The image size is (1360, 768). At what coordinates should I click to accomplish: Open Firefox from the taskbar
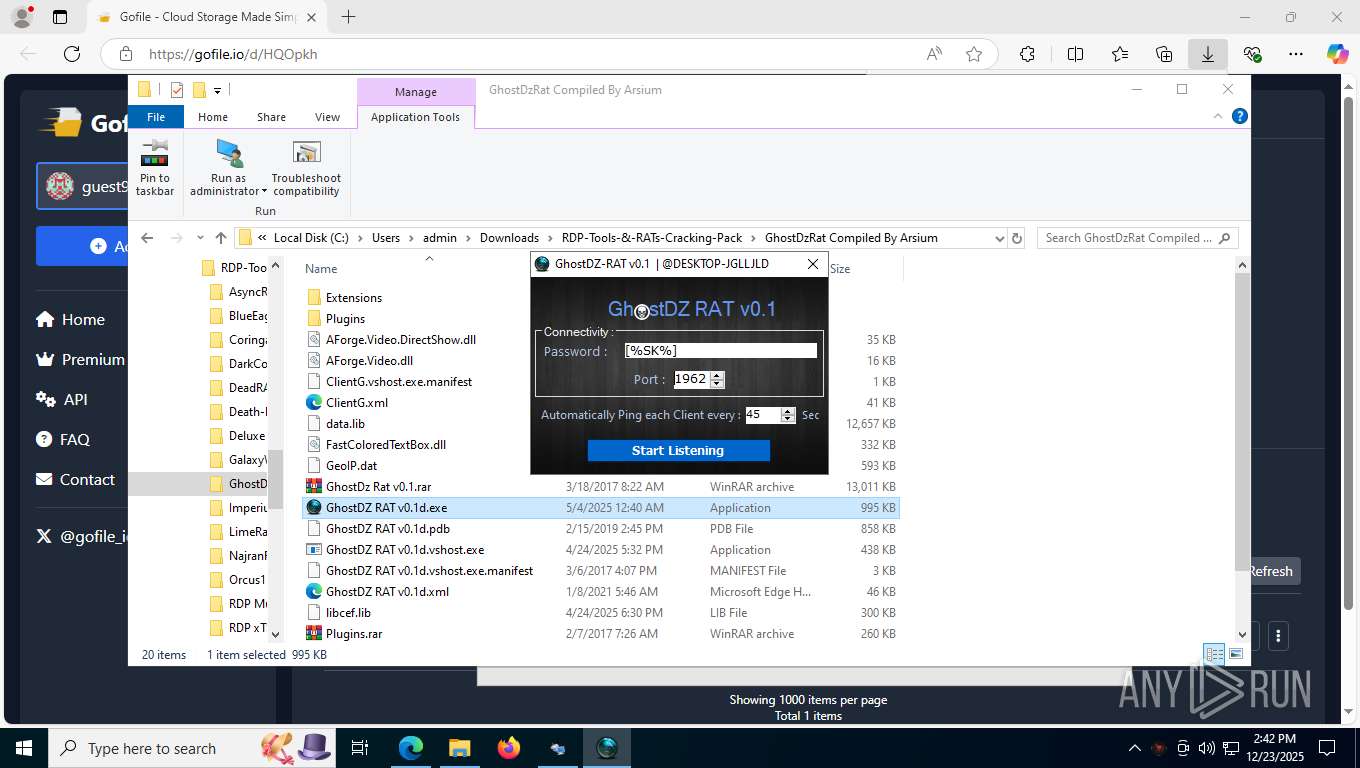click(509, 748)
